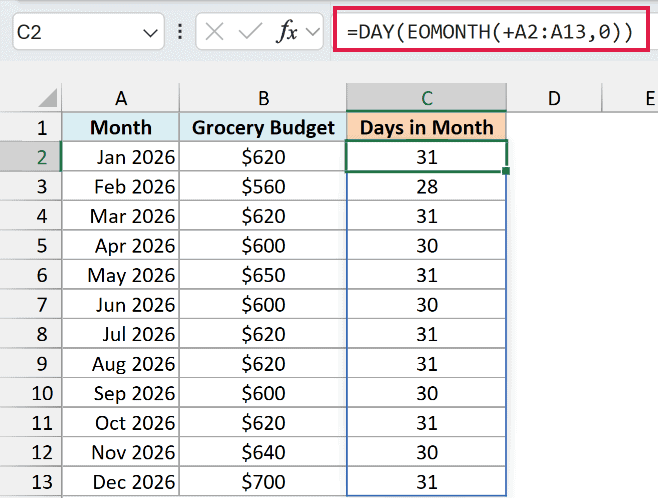Select row 5 header

click(x=31, y=245)
